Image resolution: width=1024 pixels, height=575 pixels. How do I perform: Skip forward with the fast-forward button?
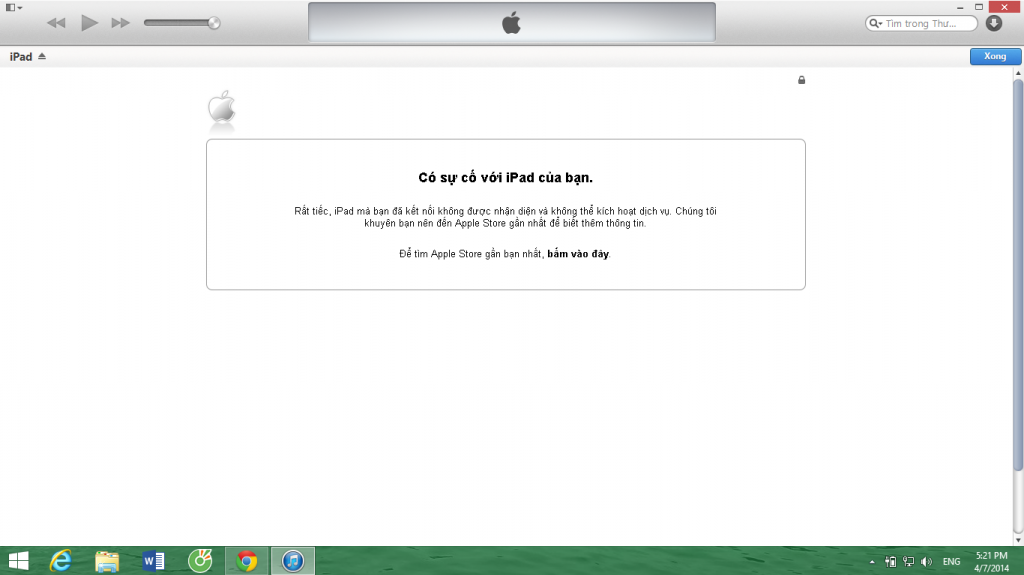(x=120, y=23)
